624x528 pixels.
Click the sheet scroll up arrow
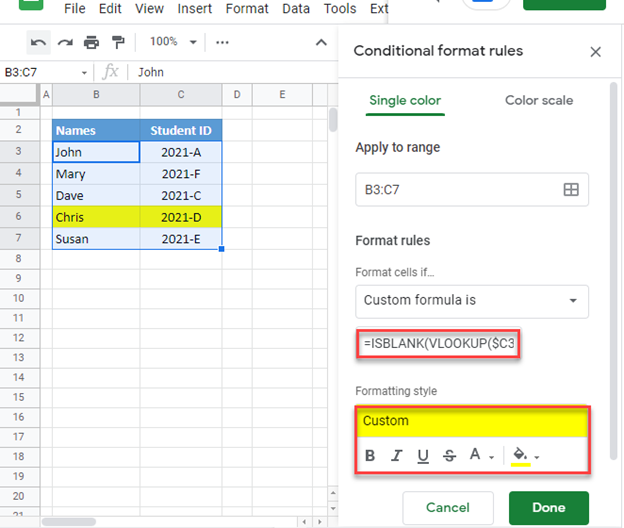[x=333, y=493]
